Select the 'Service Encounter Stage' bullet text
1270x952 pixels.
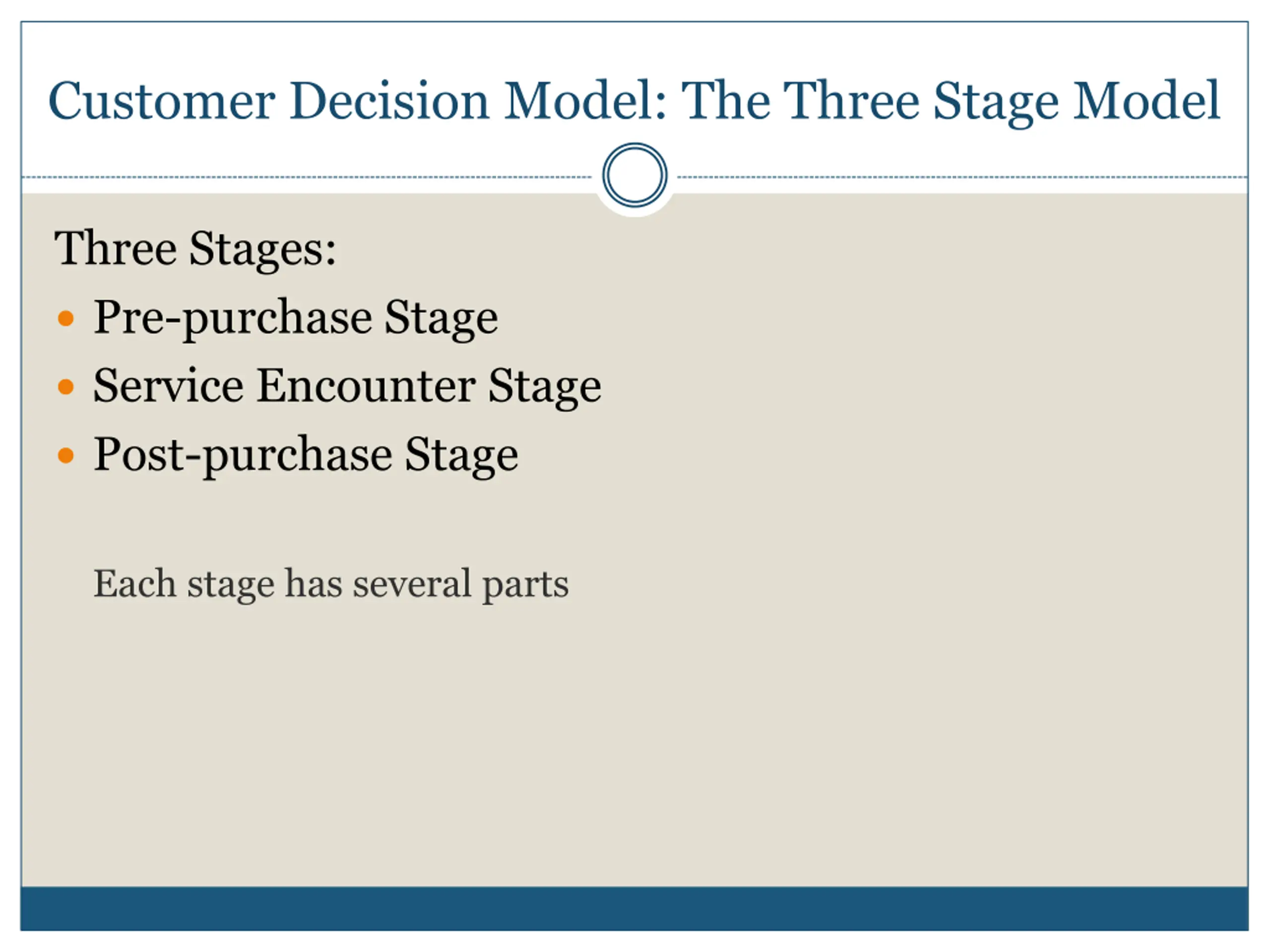[347, 386]
